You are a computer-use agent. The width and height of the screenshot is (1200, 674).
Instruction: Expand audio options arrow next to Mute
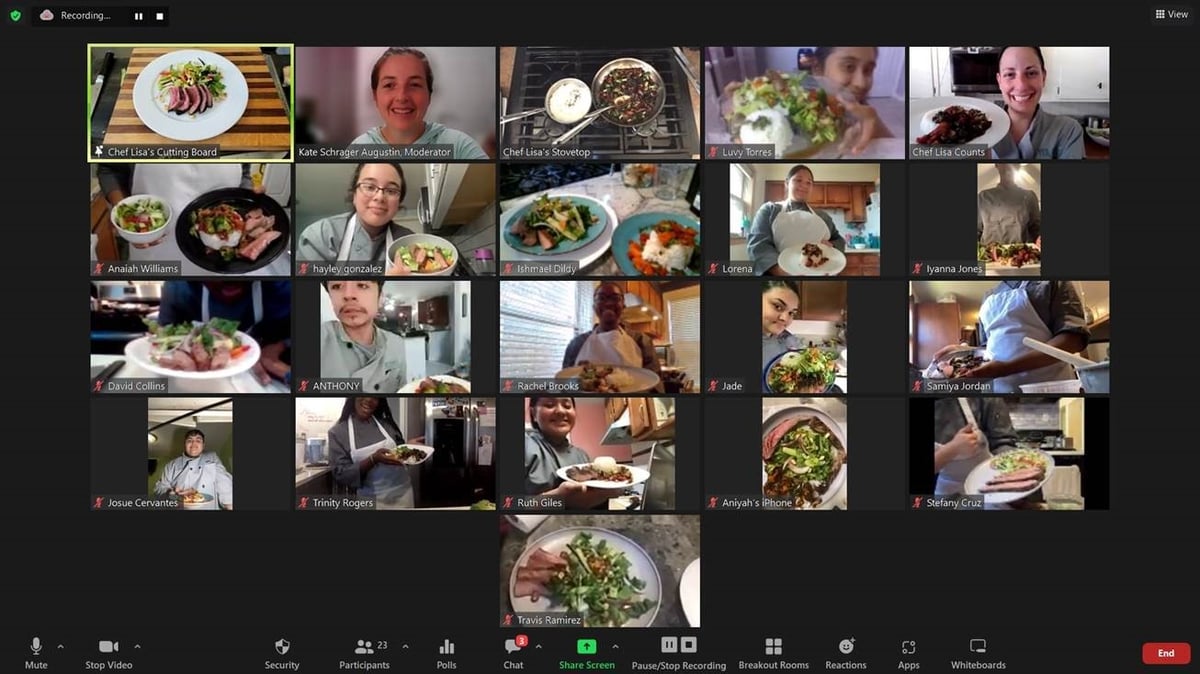coord(60,646)
